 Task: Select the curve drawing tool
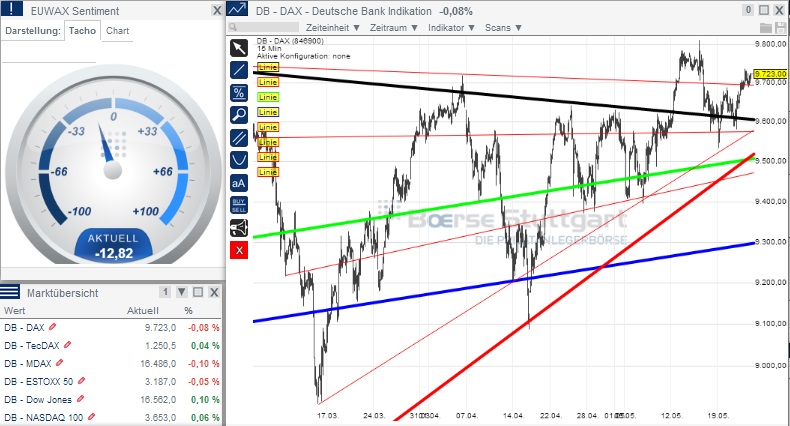click(239, 160)
